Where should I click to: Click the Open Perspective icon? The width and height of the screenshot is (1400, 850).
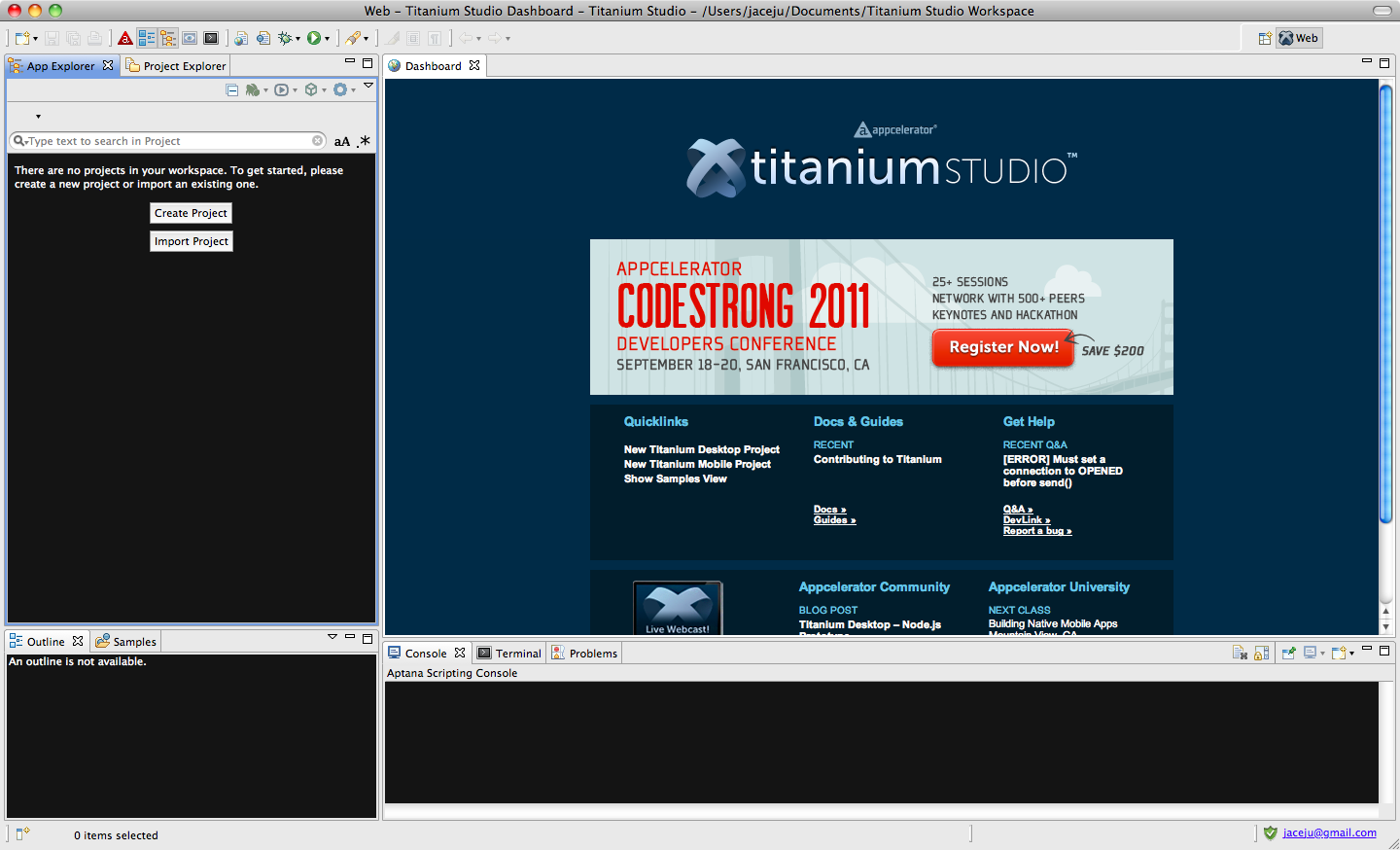click(x=1265, y=38)
